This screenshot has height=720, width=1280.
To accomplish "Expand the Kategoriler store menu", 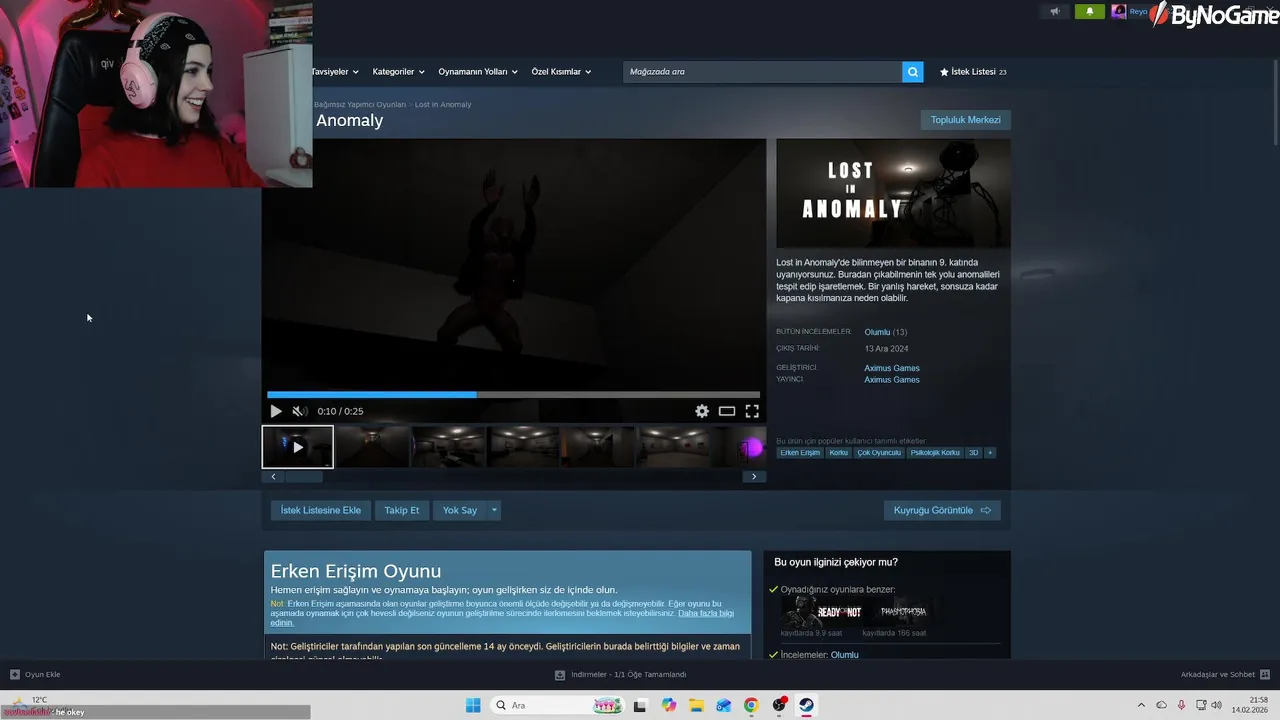I will click(398, 72).
